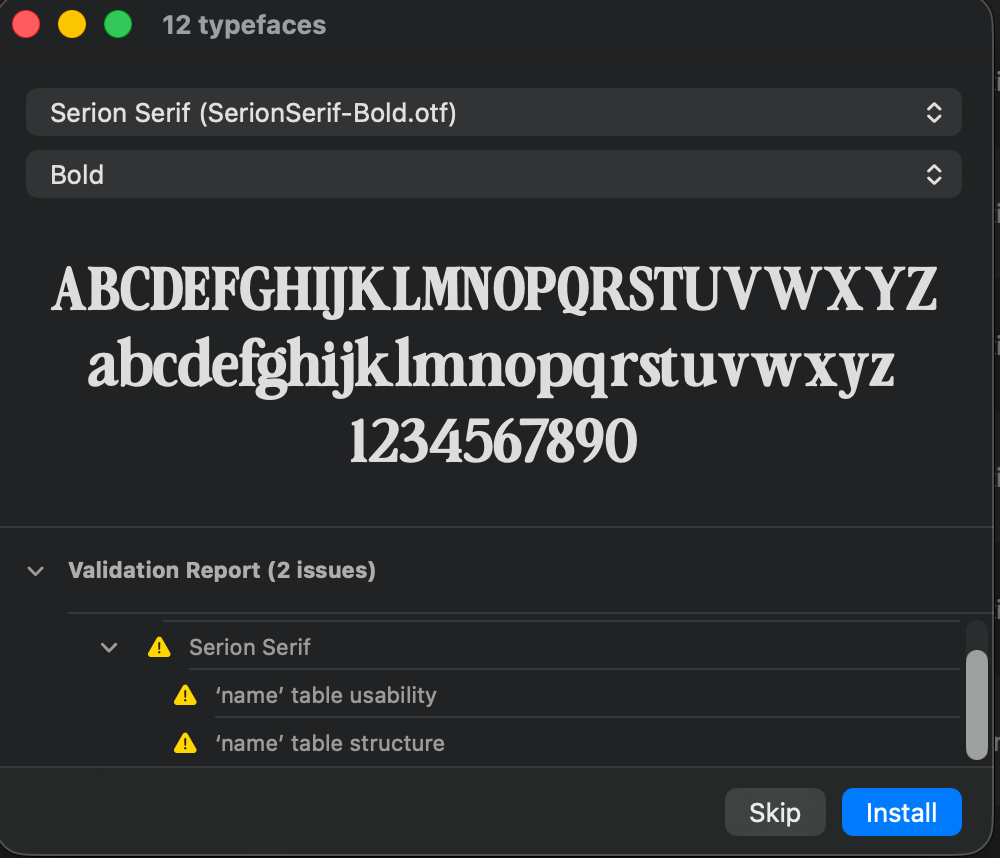Click the warning icon next to Serion Serif
This screenshot has height=858, width=1000.
click(x=158, y=648)
